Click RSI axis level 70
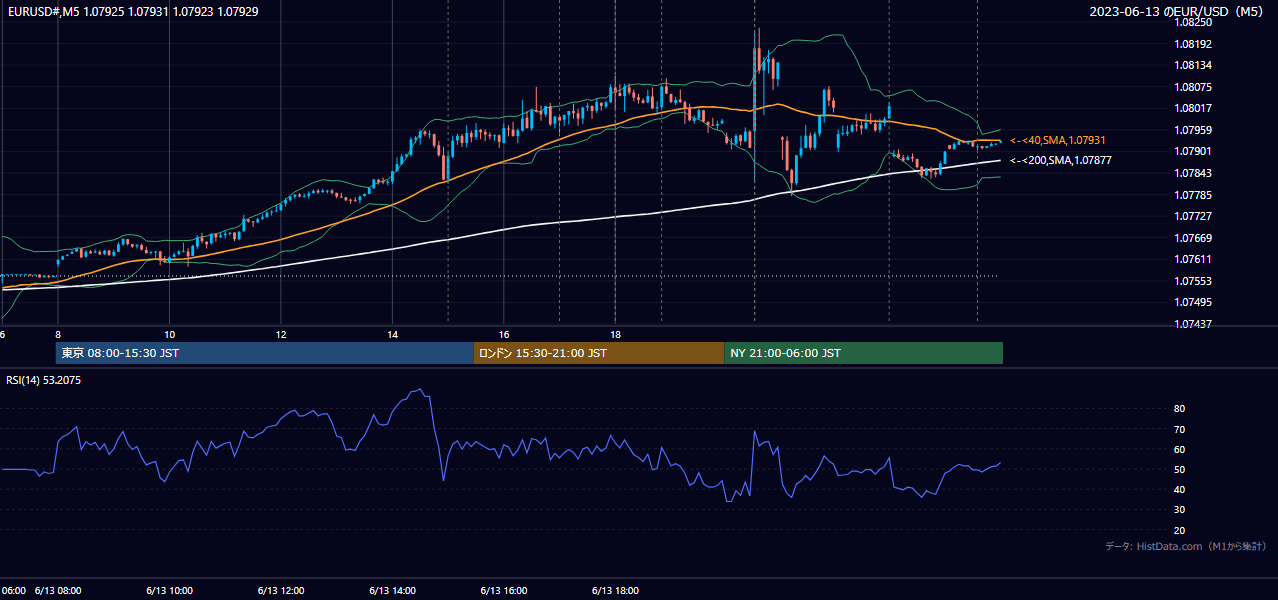Viewport: 1278px width, 600px height. pyautogui.click(x=1180, y=429)
